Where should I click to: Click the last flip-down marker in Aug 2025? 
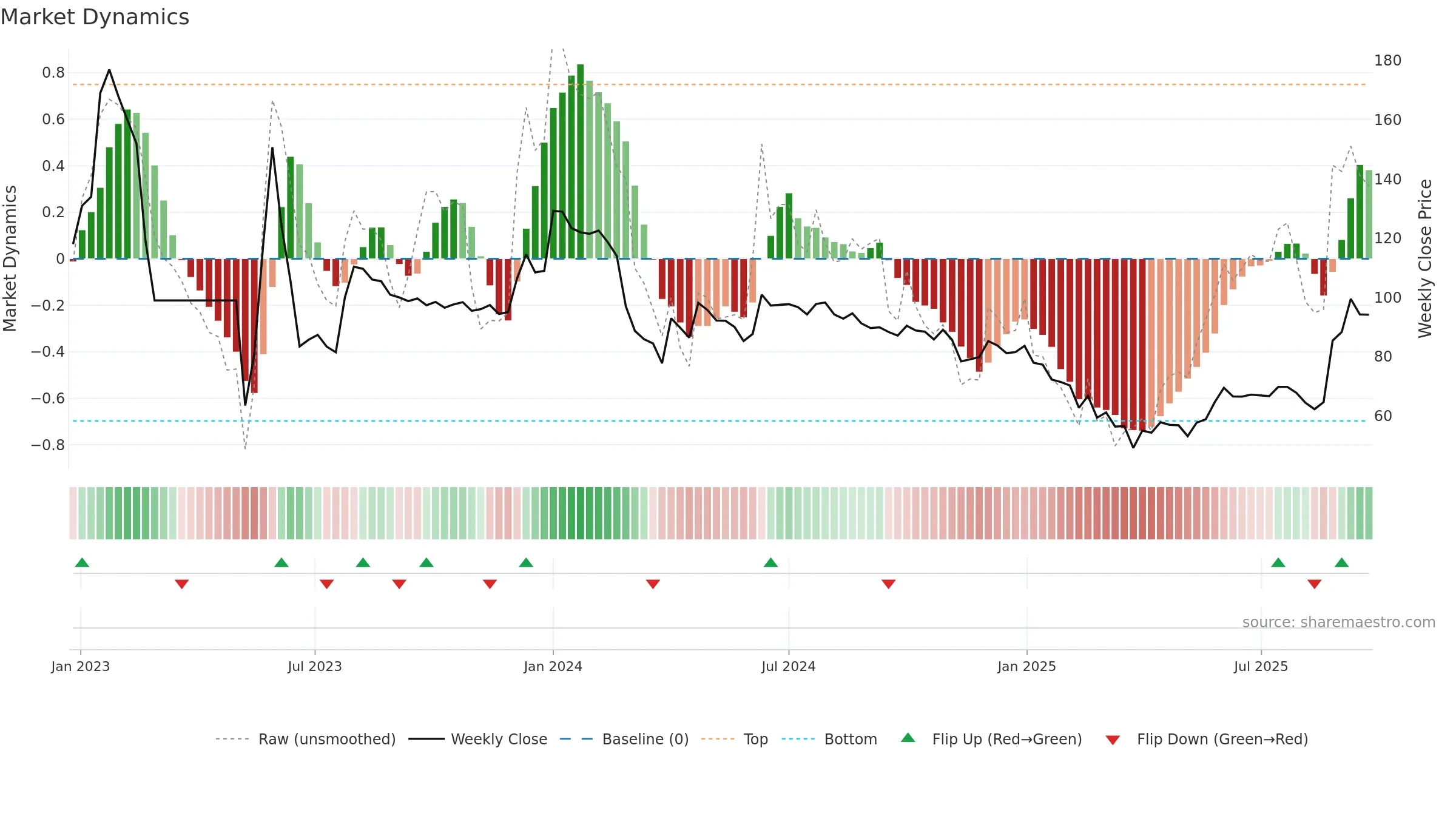coord(1315,584)
